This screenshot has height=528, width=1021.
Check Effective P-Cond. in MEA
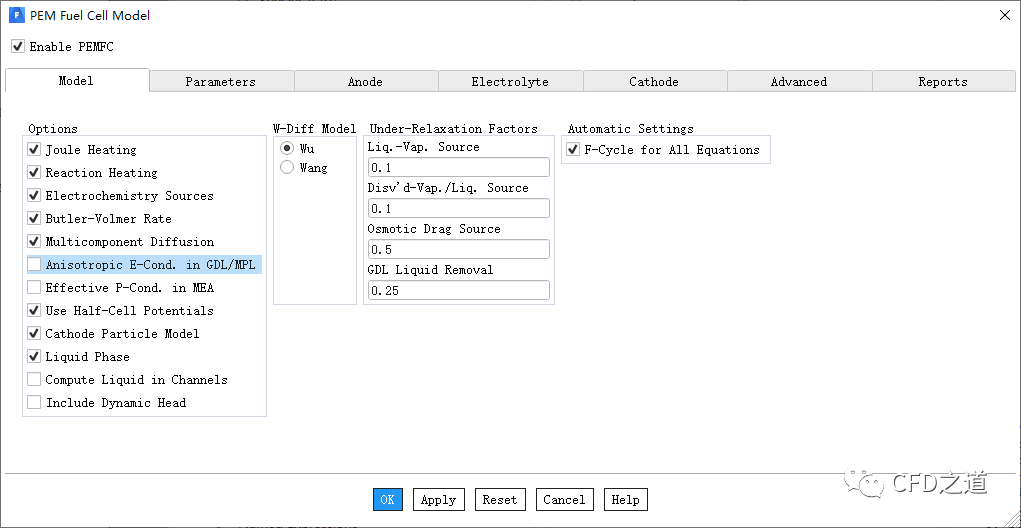(34, 288)
